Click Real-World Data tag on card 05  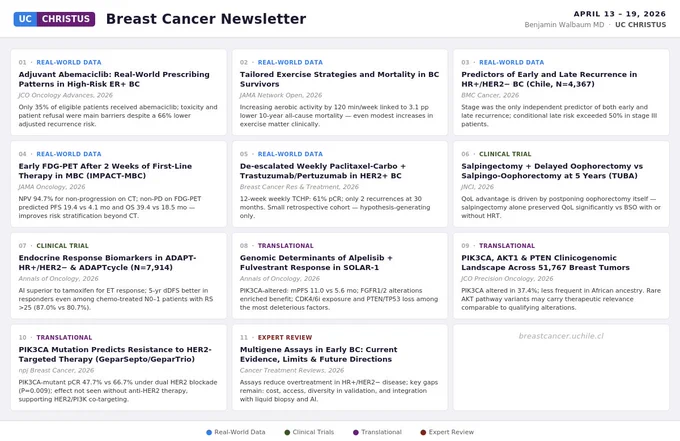(x=290, y=154)
